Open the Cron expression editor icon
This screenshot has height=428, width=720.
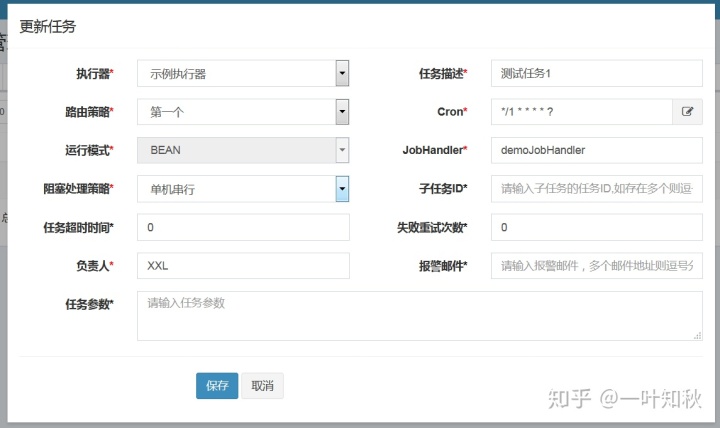point(687,112)
